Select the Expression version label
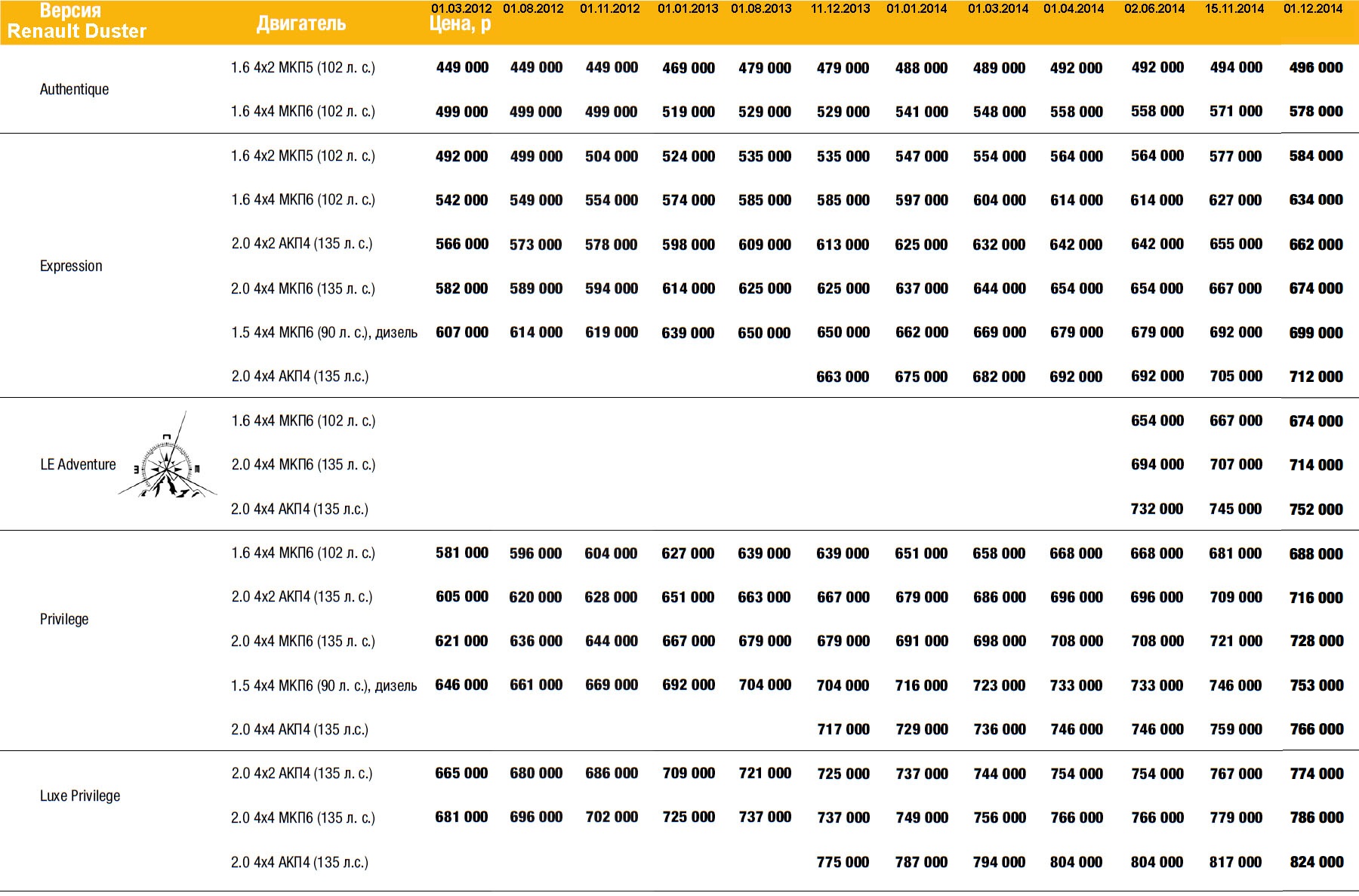Image resolution: width=1359 pixels, height=896 pixels. pos(71,266)
